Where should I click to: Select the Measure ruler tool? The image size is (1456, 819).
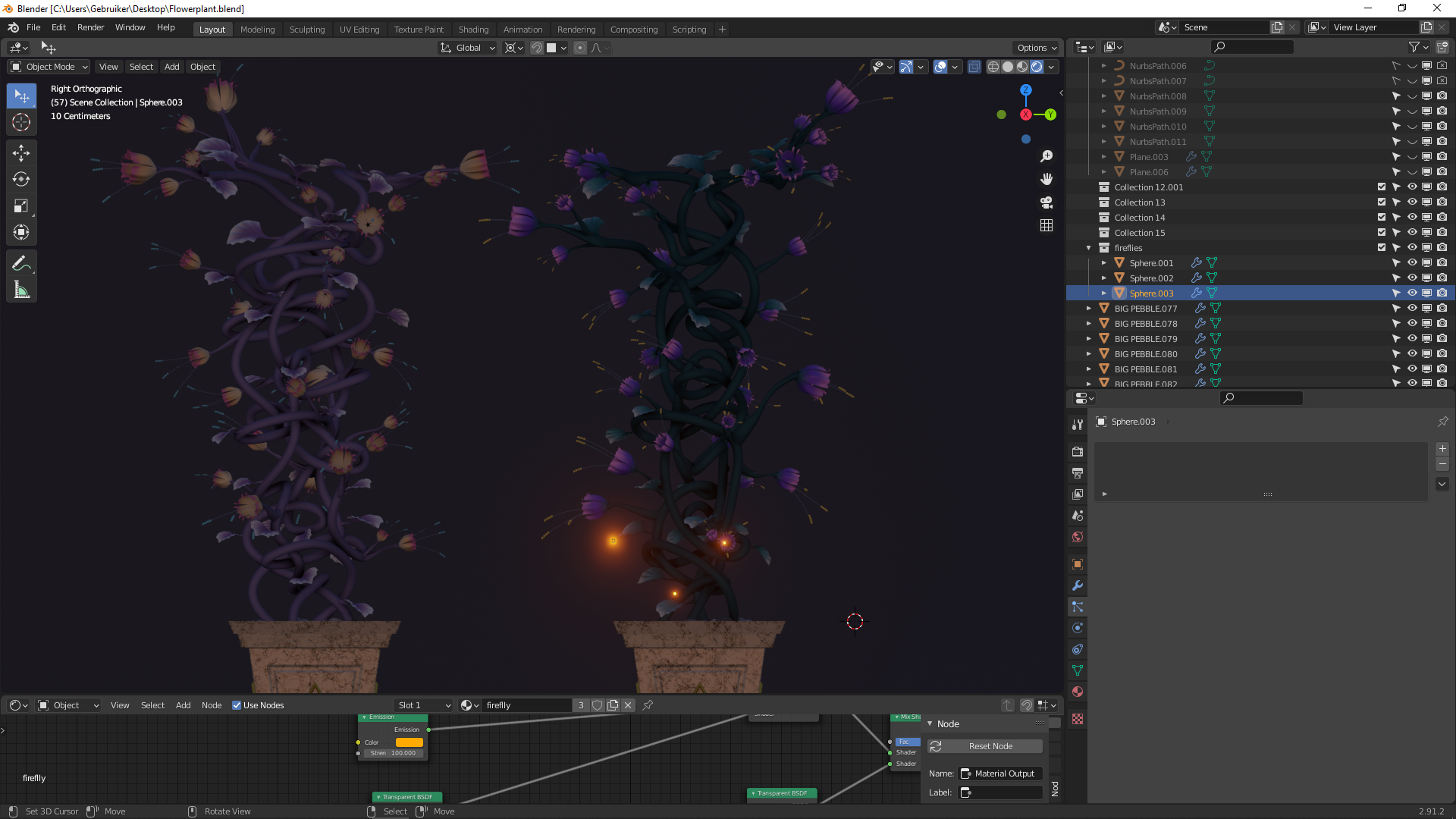21,290
